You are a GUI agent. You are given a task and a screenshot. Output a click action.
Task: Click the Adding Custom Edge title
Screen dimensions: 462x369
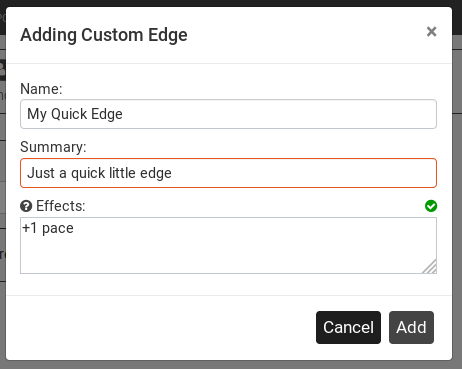(104, 35)
